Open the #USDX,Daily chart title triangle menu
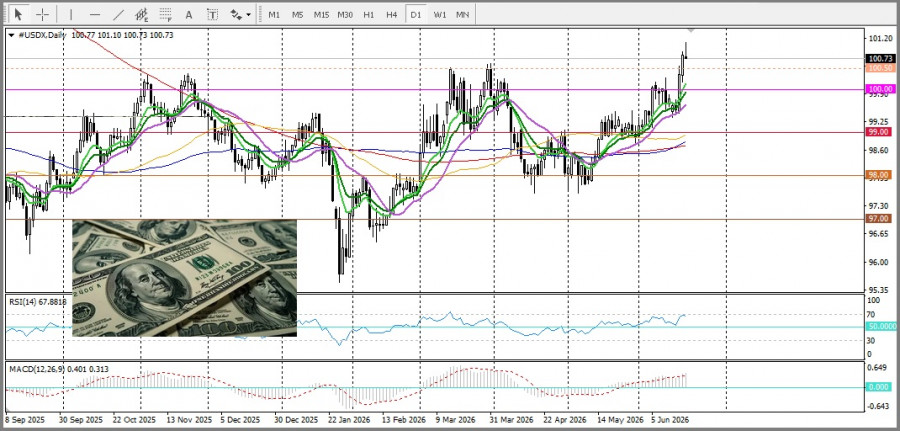 [11, 35]
